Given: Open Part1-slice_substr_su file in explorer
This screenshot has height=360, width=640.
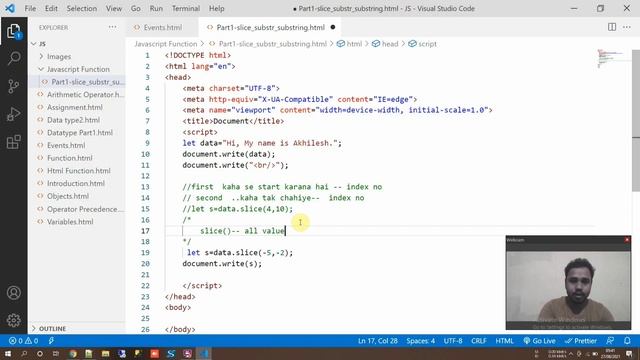Looking at the screenshot, I should point(86,82).
